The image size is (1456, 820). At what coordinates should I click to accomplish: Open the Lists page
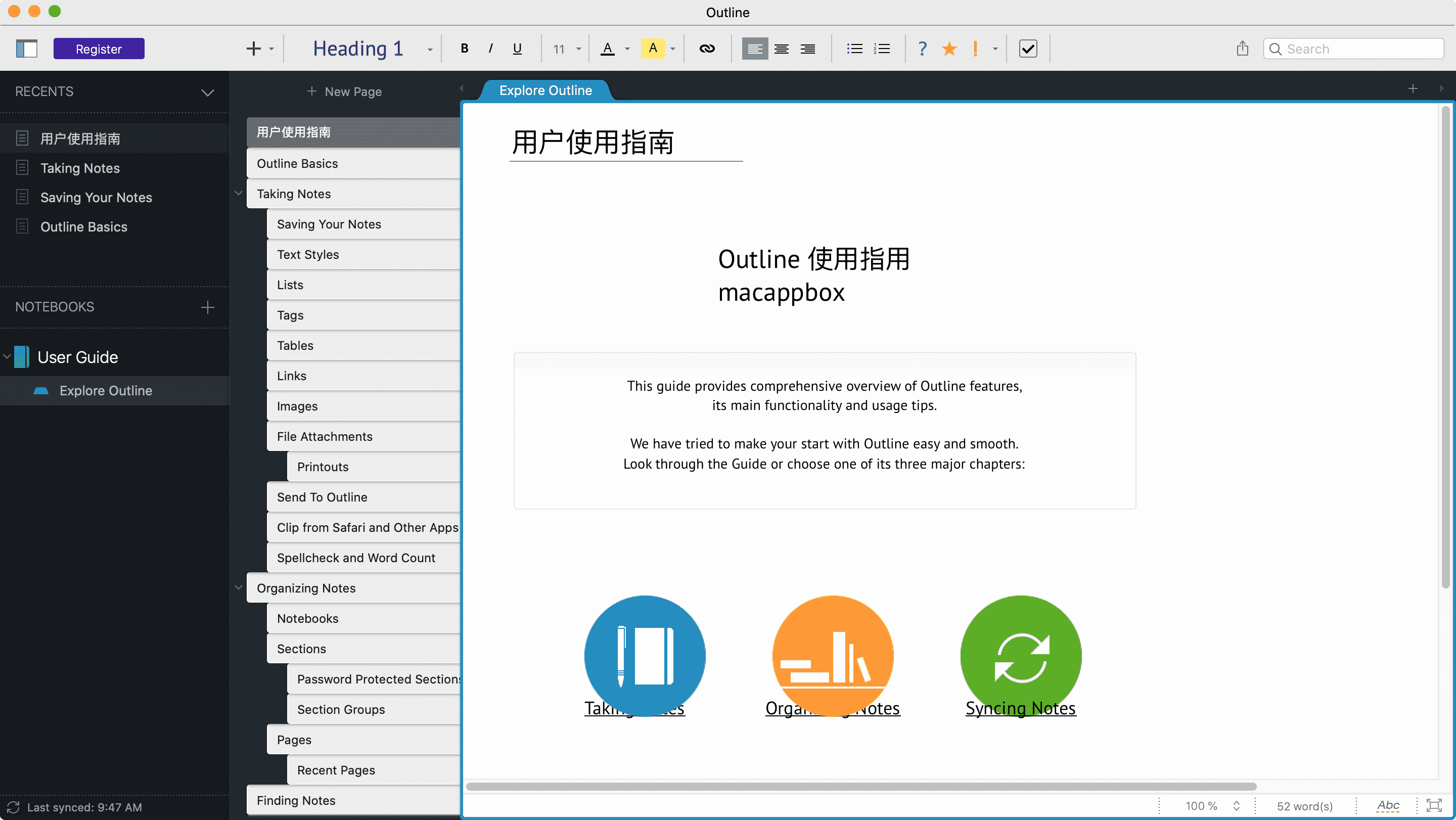(363, 285)
